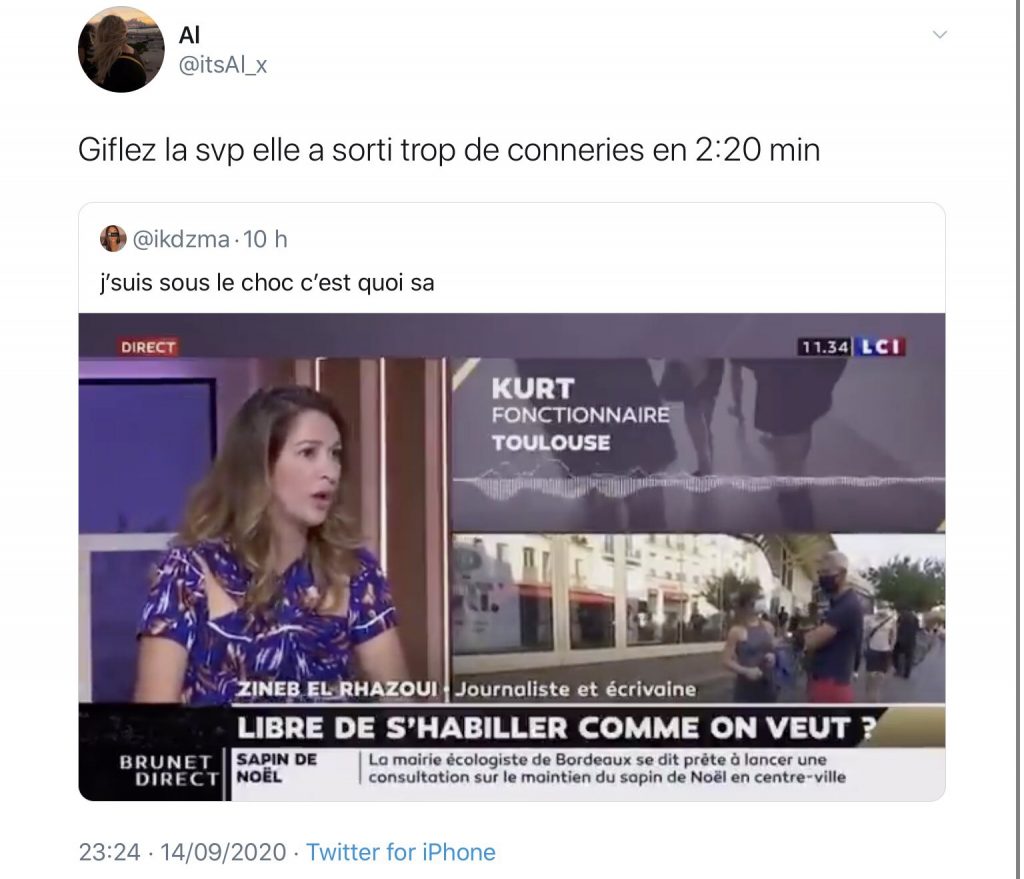This screenshot has height=879, width=1024.
Task: Open the quoted user's small avatar
Action: pos(113,238)
